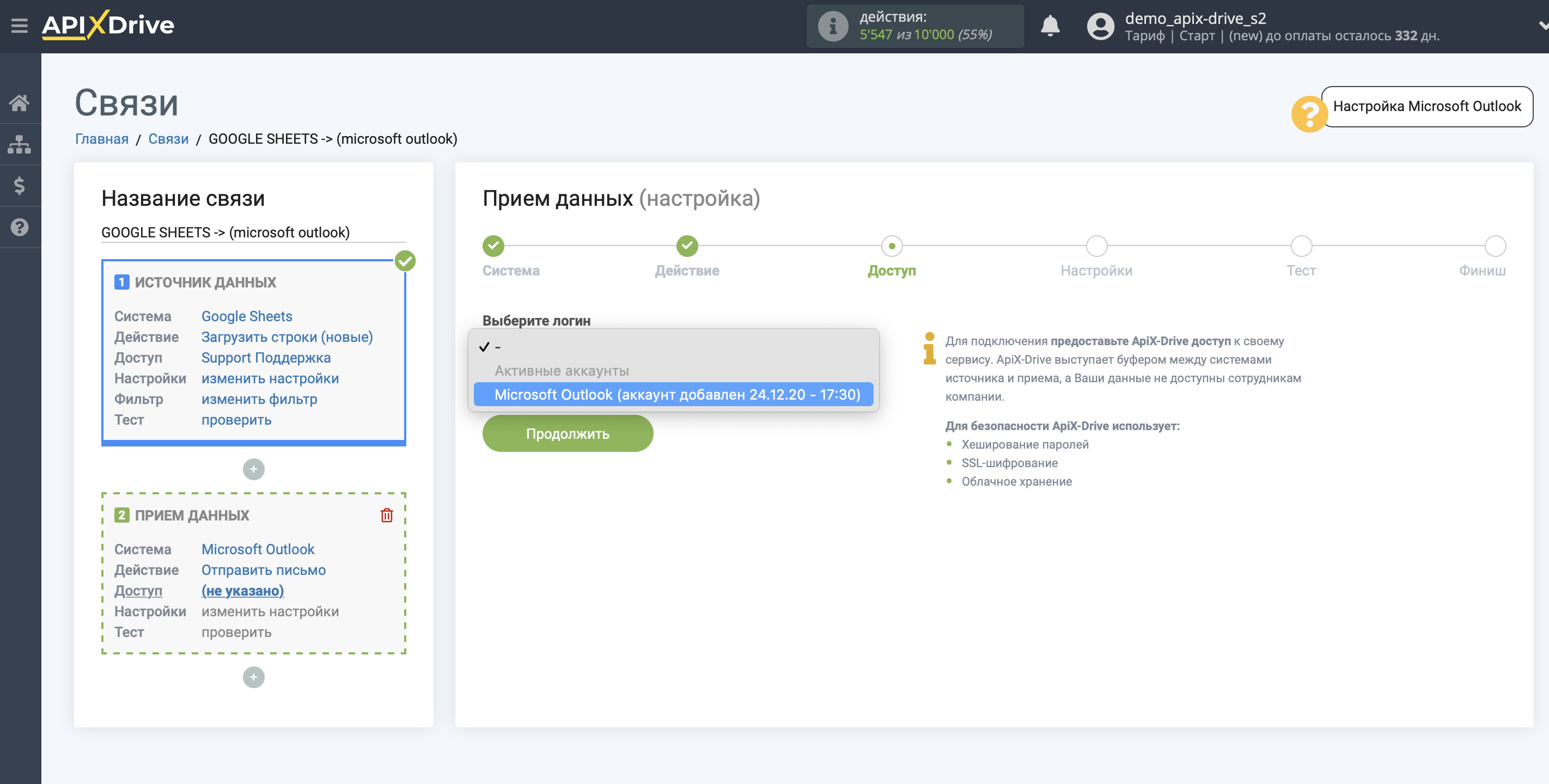Select the dash empty option

coord(674,347)
